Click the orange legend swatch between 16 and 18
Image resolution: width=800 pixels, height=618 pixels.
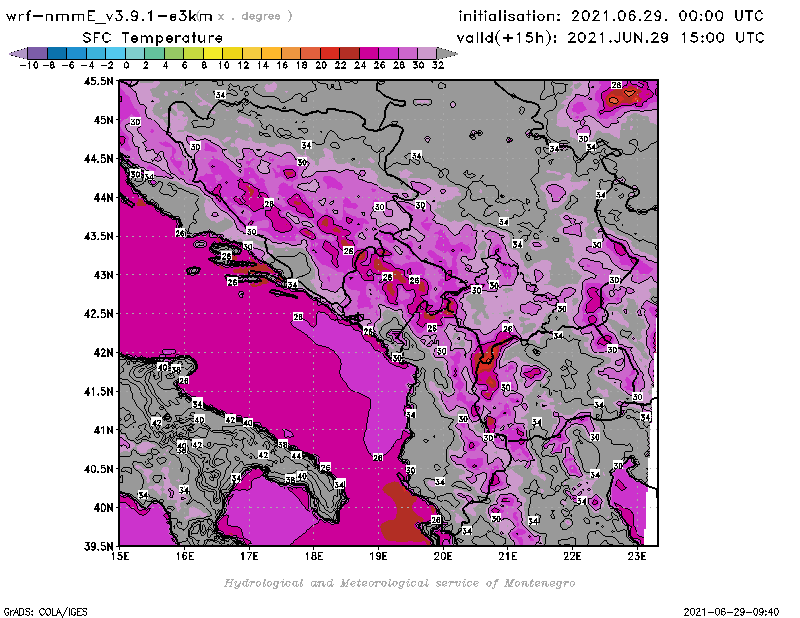pos(291,54)
